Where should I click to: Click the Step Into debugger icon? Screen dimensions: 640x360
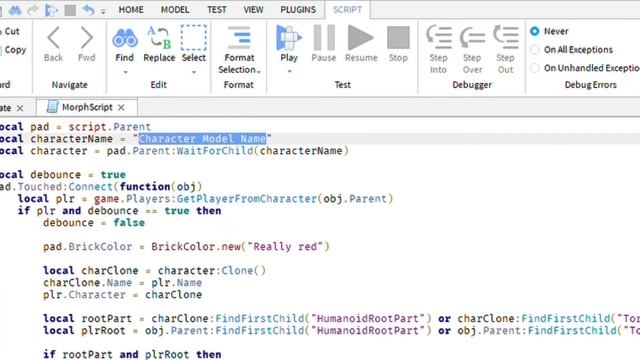click(439, 37)
